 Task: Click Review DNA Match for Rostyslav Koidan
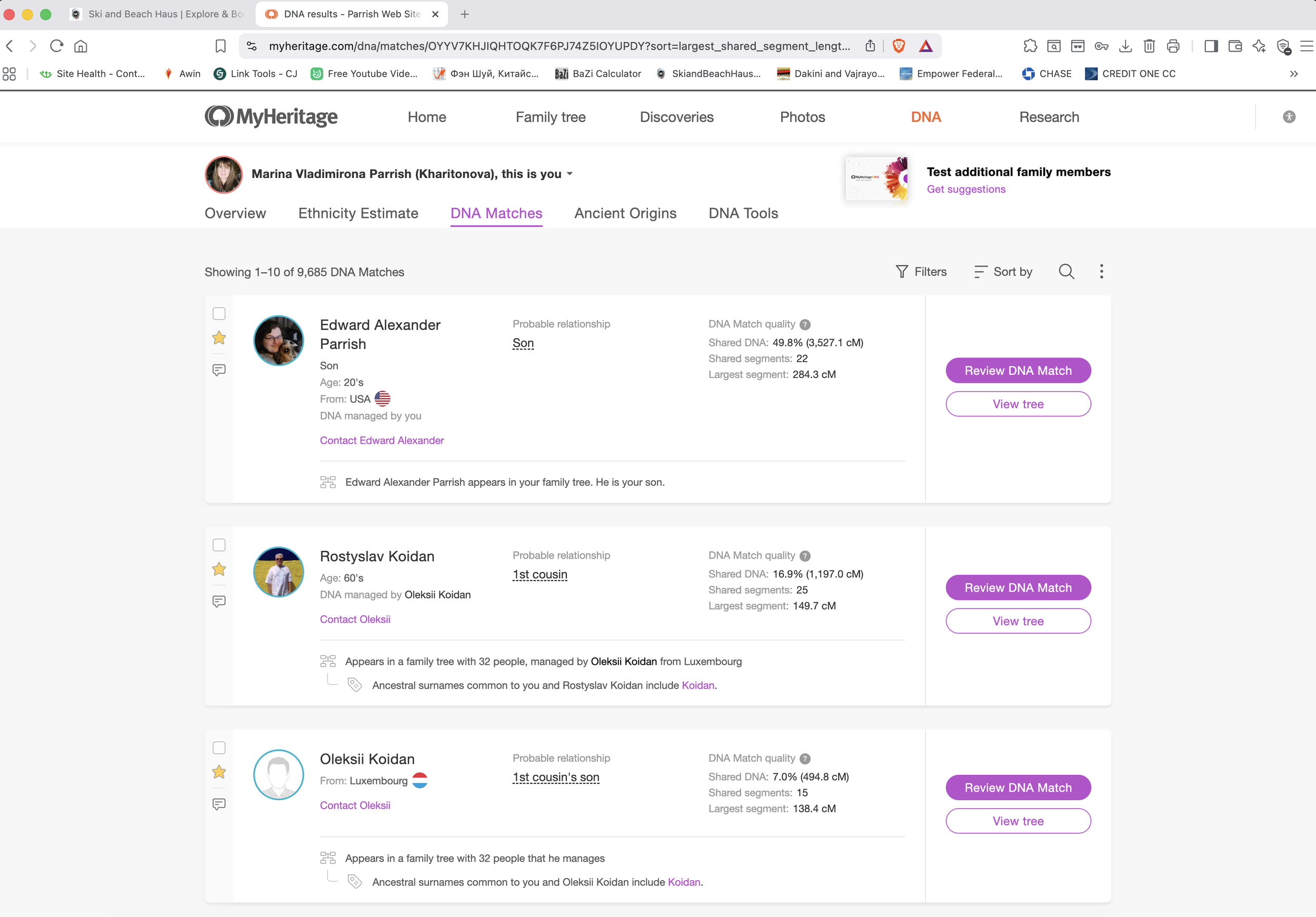1018,587
